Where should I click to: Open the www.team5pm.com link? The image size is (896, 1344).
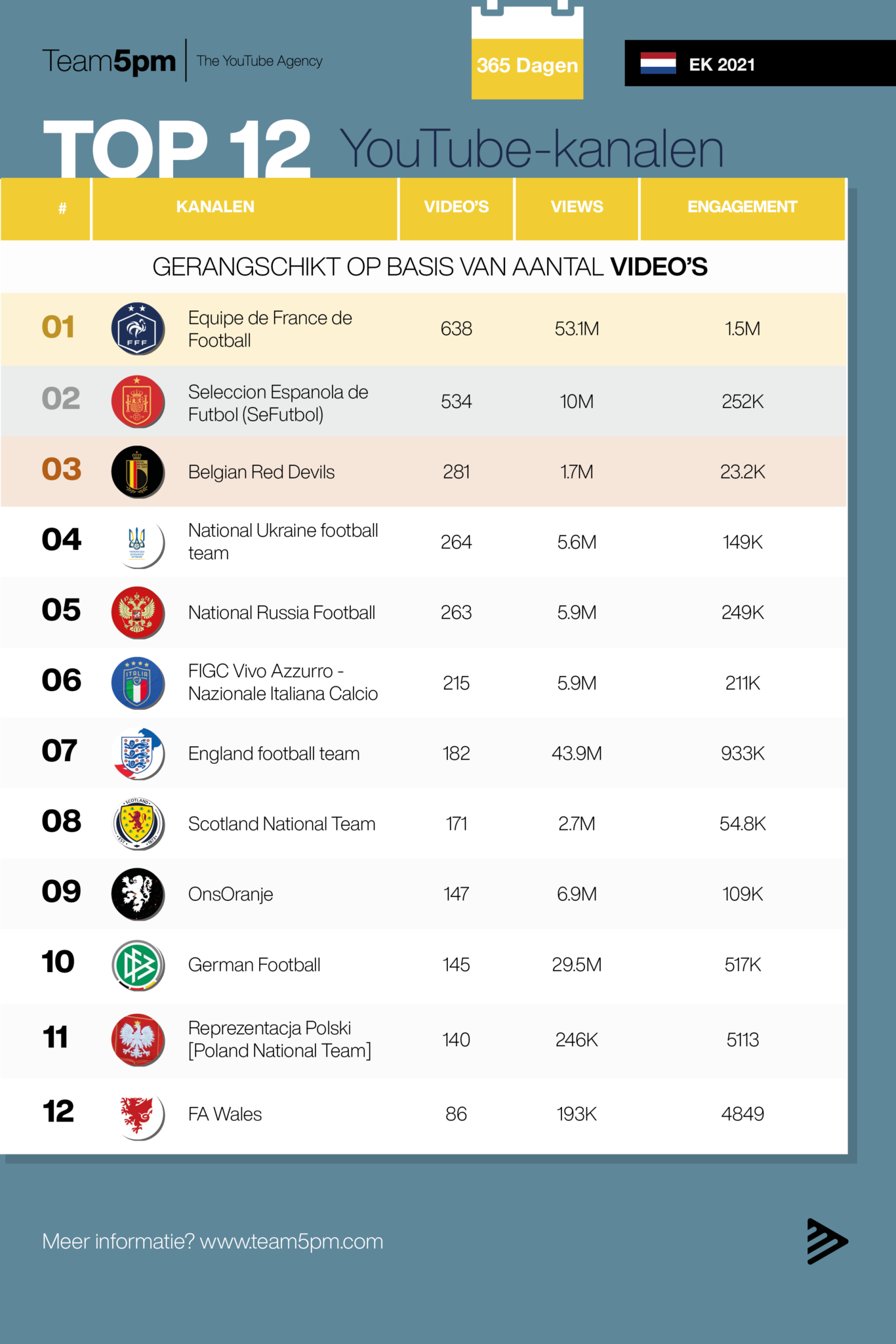click(x=291, y=1242)
